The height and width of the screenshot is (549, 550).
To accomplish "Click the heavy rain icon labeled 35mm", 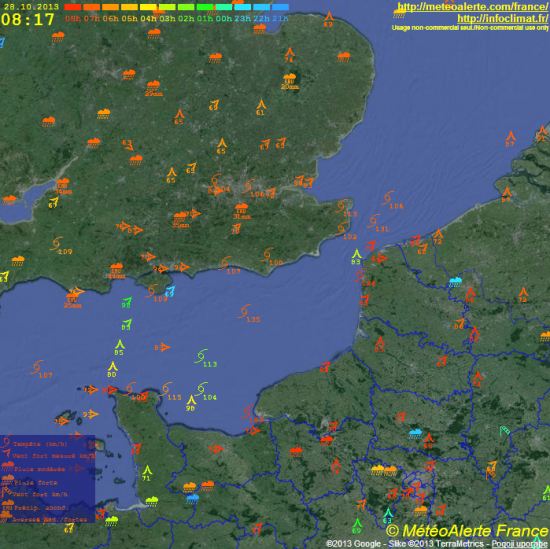I will [x=181, y=220].
